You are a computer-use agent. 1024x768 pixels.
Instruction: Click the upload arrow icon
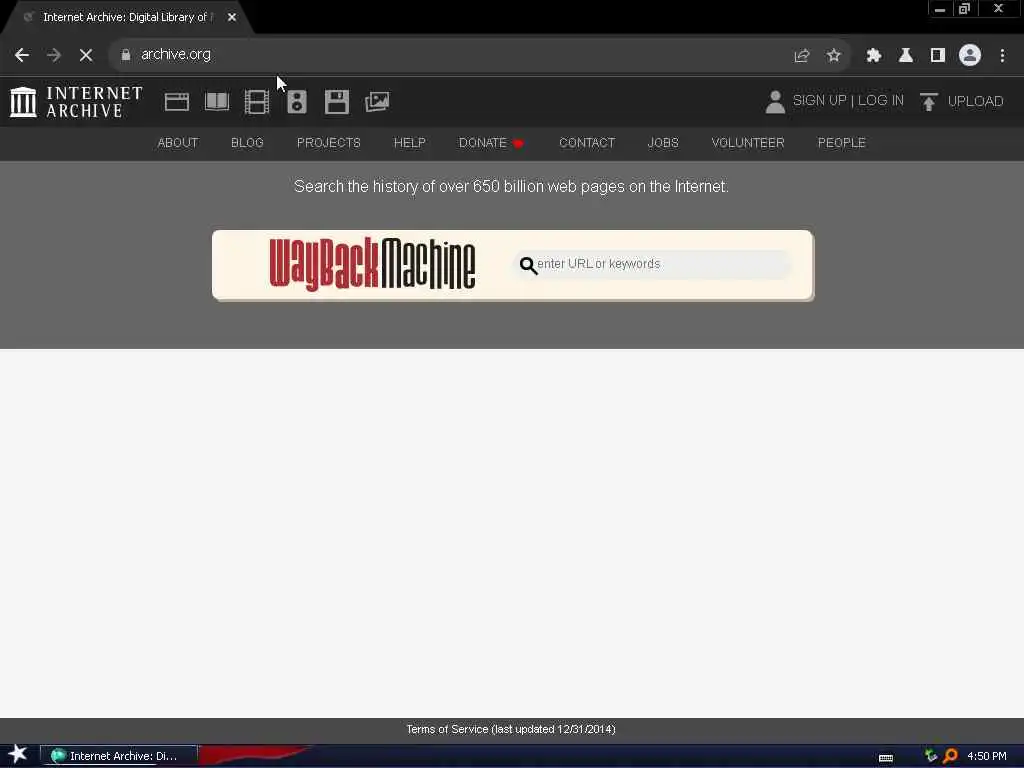(x=929, y=102)
